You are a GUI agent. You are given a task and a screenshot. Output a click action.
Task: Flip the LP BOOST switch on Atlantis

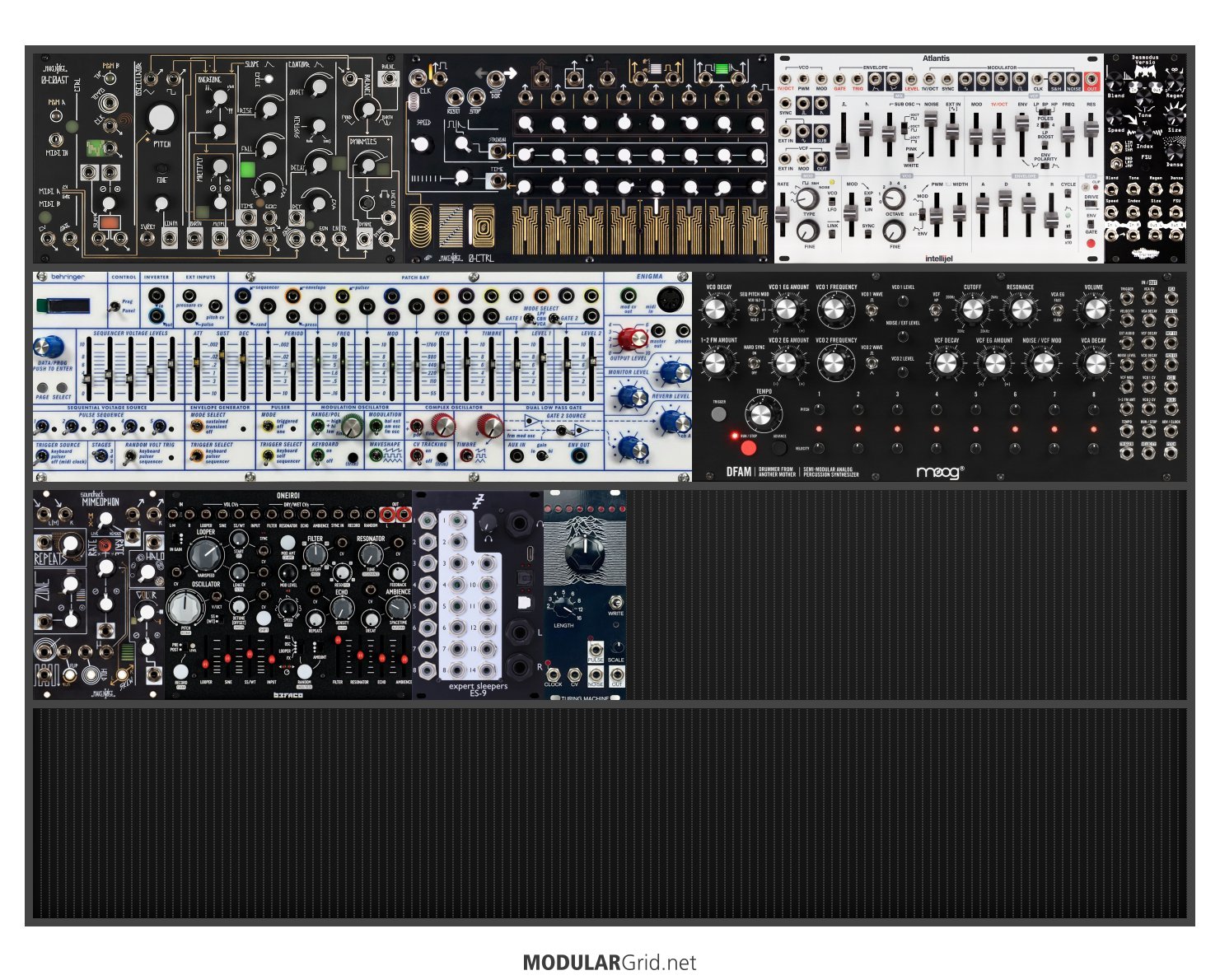pyautogui.click(x=1045, y=146)
